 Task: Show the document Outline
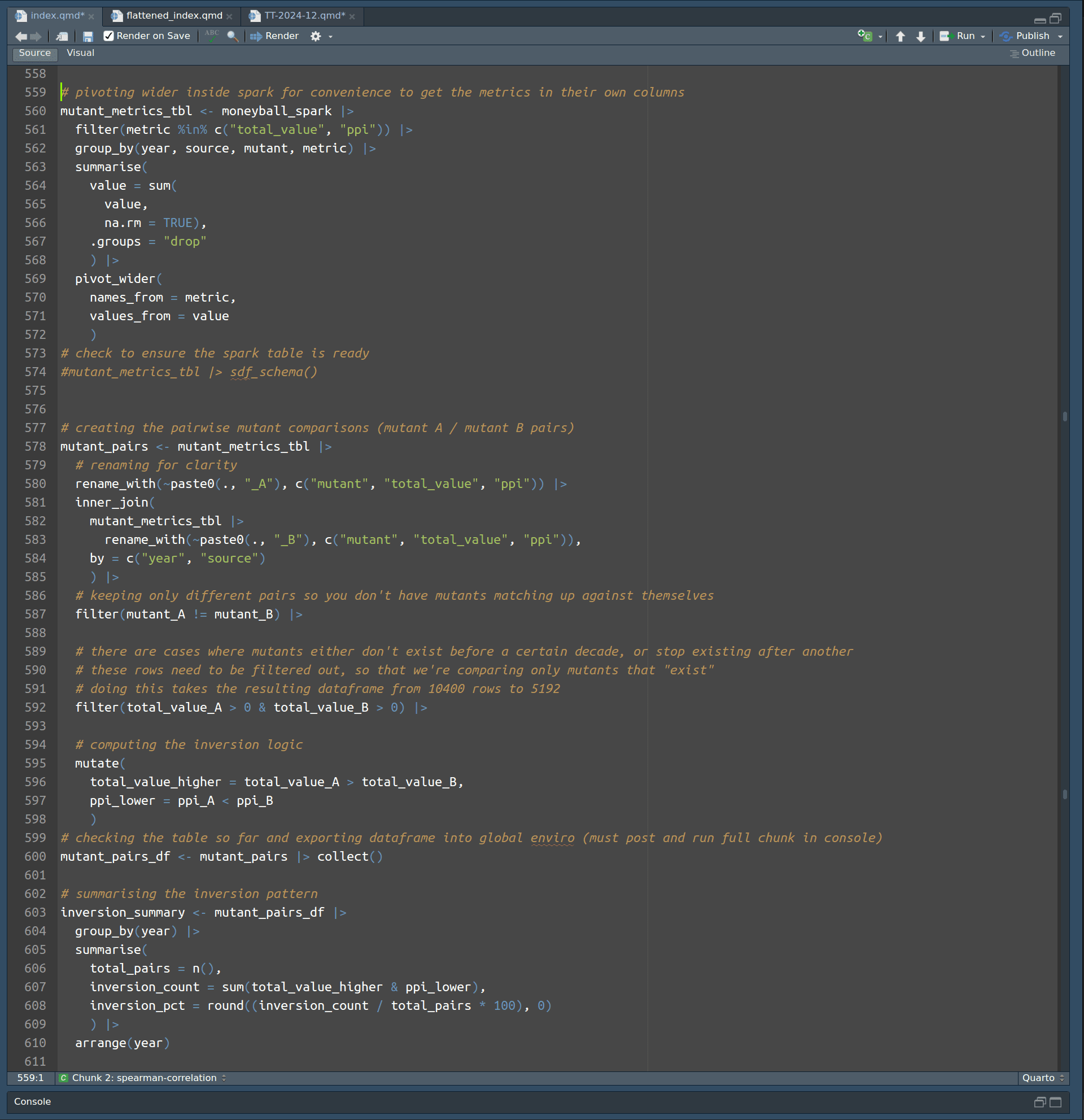pyautogui.click(x=1033, y=53)
